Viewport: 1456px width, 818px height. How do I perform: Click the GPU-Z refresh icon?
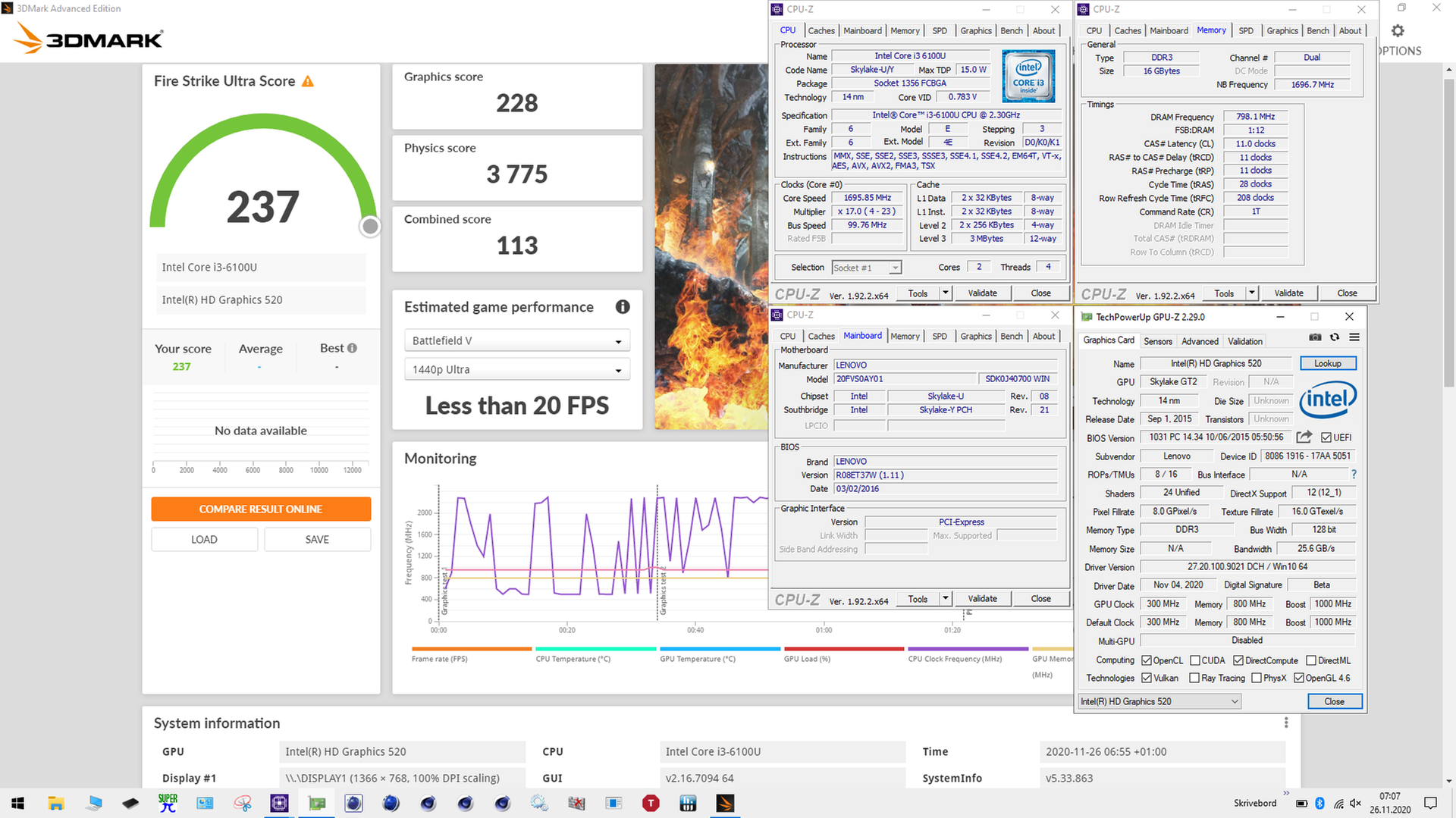(x=1335, y=337)
